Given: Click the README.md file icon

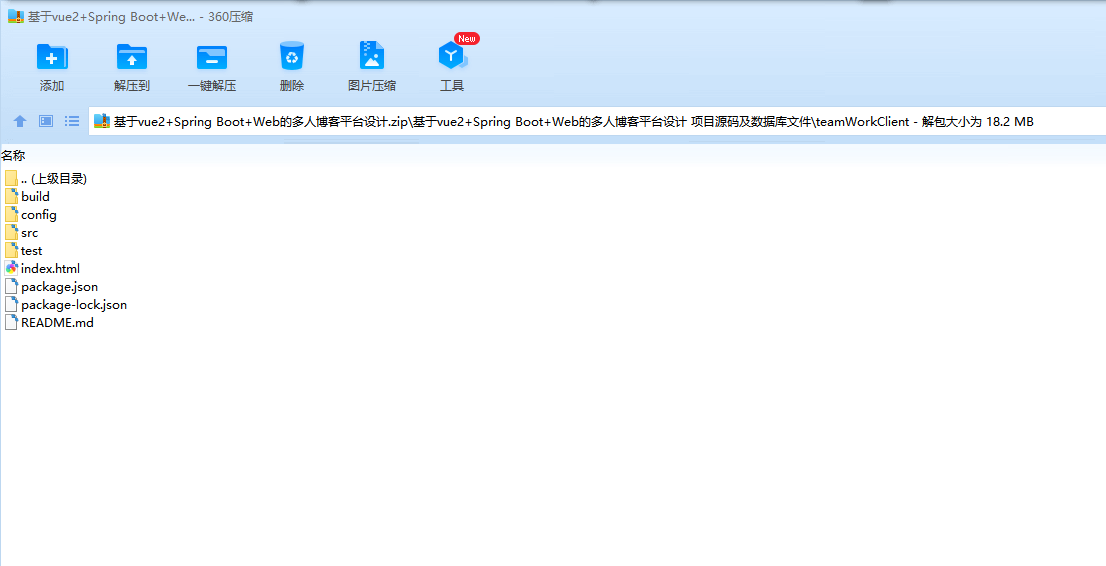Looking at the screenshot, I should 11,323.
